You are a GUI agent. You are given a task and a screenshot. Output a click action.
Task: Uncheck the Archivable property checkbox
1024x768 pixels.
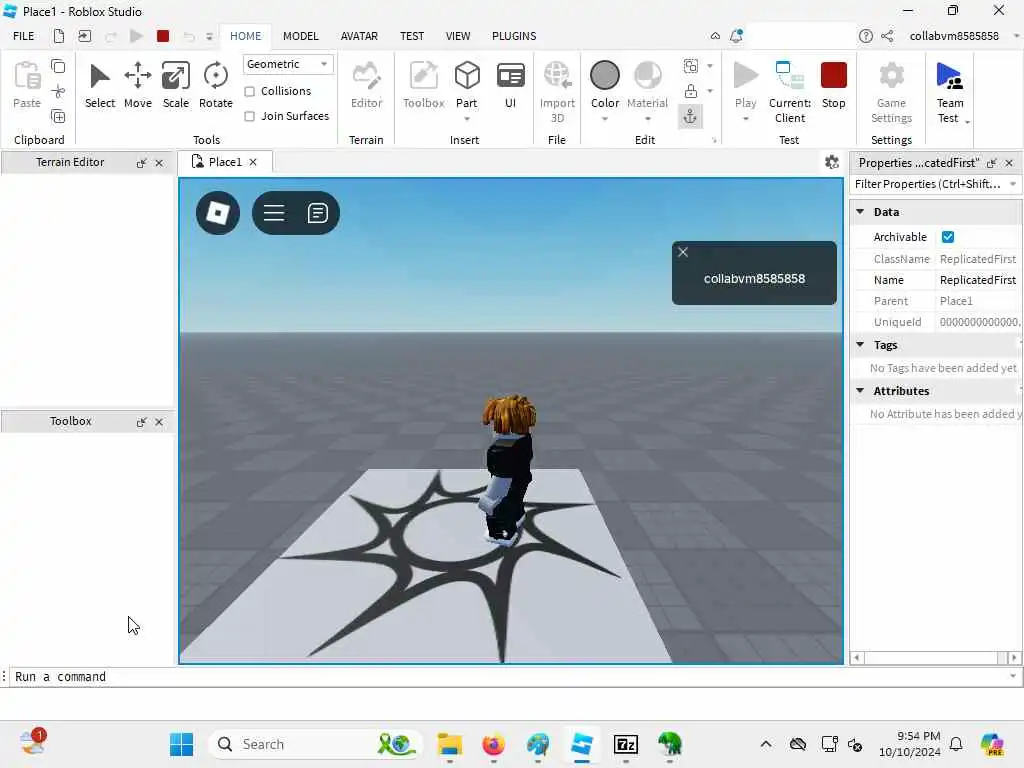(x=948, y=237)
